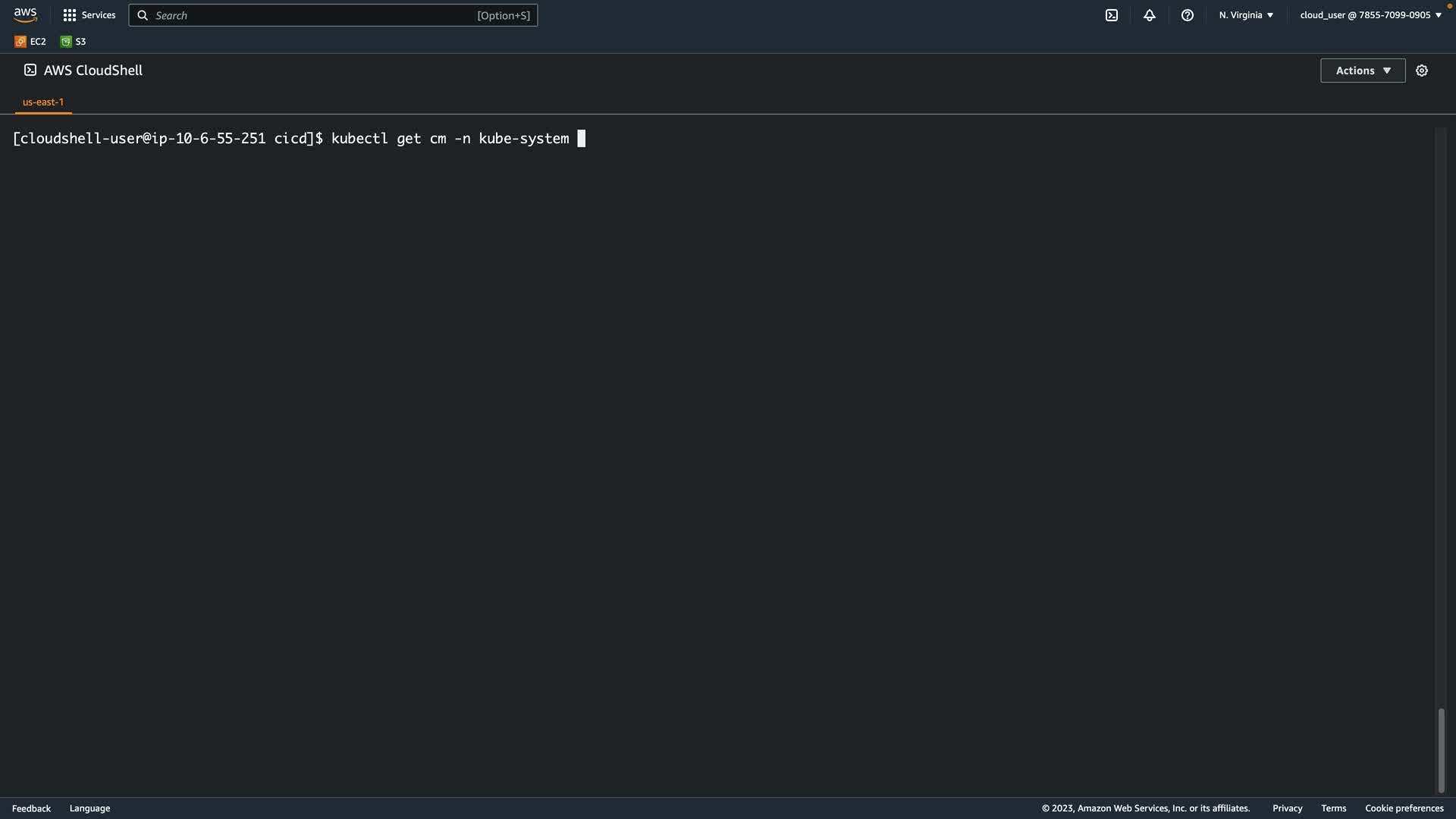Open CloudShell settings gear
This screenshot has height=819, width=1456.
(x=1421, y=71)
